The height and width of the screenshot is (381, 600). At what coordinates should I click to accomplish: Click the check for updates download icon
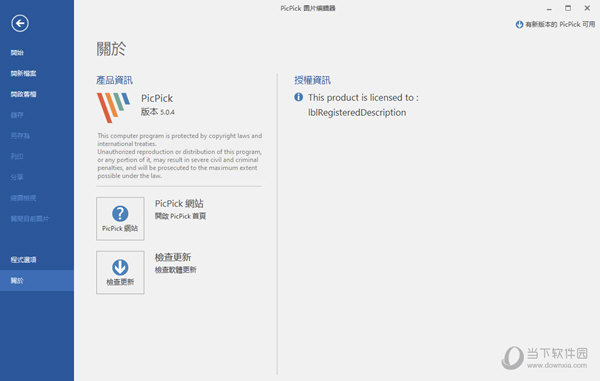pyautogui.click(x=120, y=267)
